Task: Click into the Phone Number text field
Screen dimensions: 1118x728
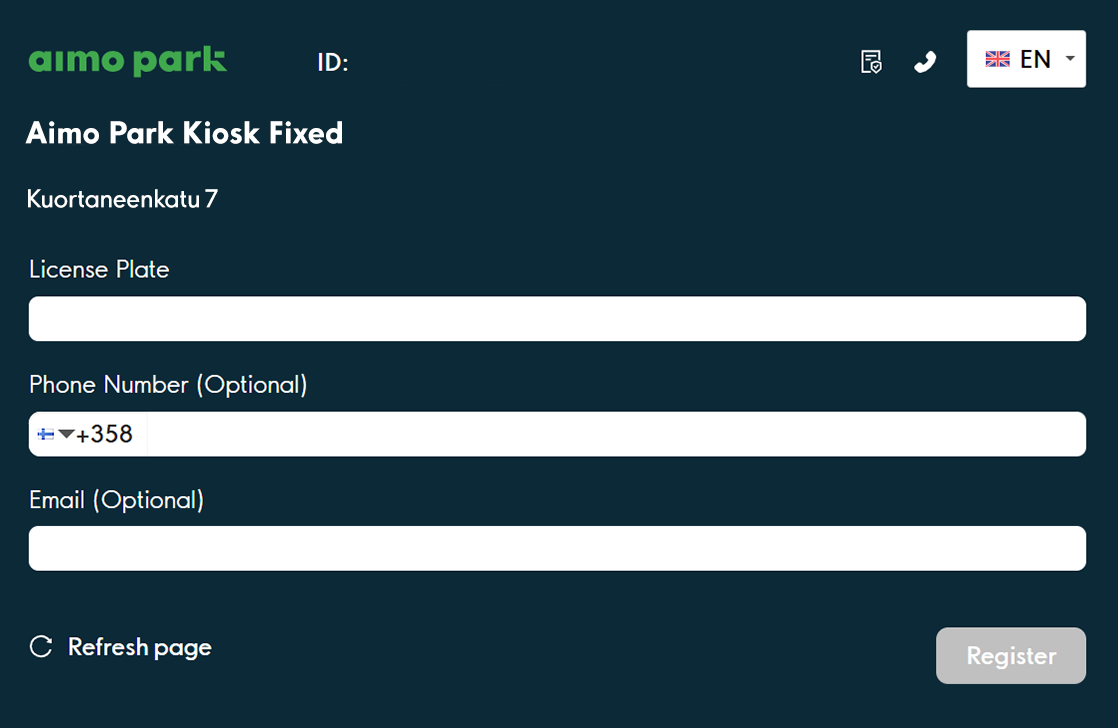Action: [x=615, y=434]
